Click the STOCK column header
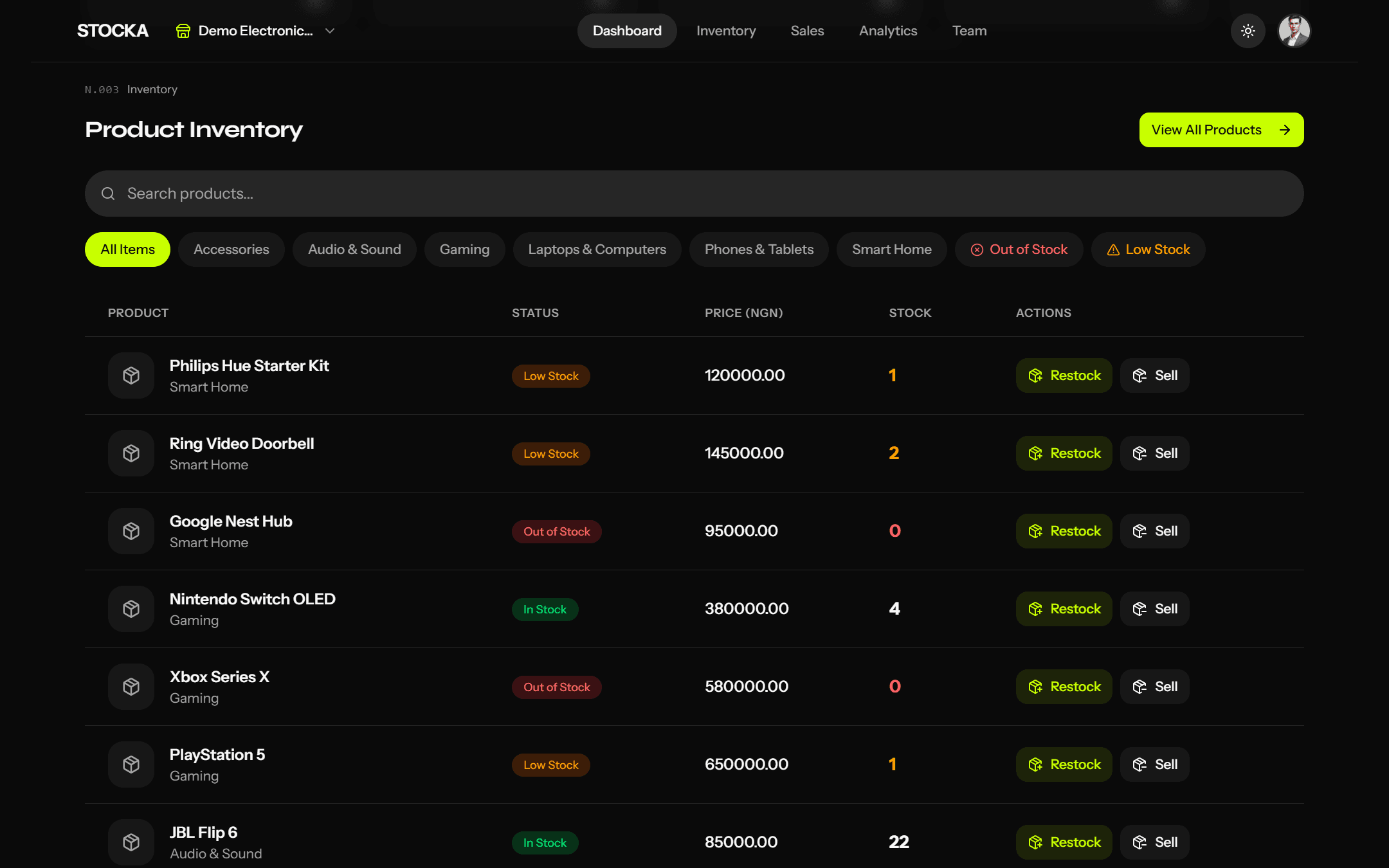 910,313
